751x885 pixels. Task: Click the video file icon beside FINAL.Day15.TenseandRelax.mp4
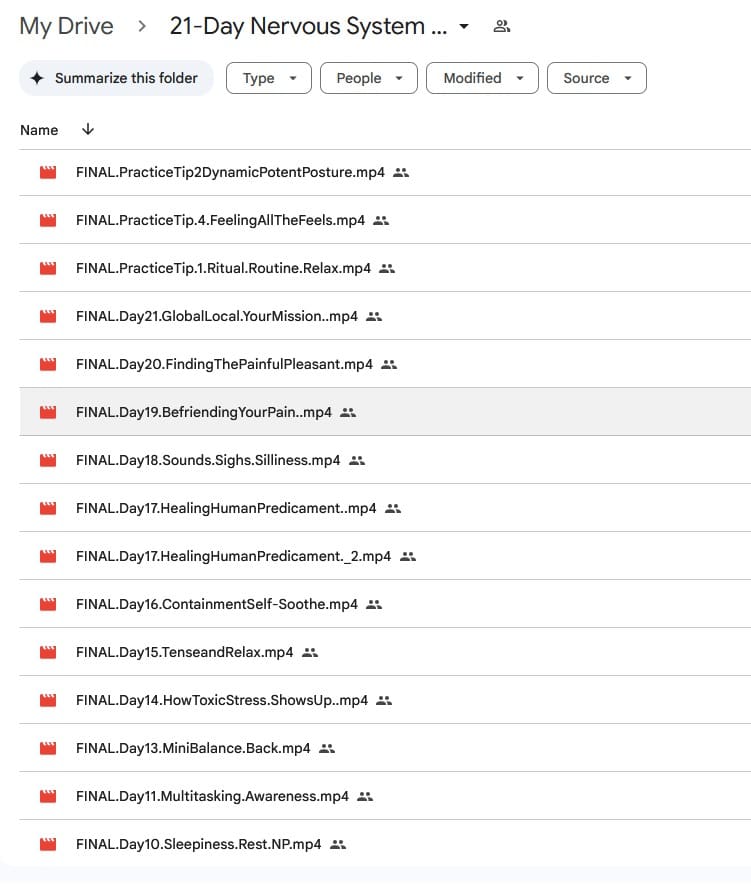click(47, 652)
